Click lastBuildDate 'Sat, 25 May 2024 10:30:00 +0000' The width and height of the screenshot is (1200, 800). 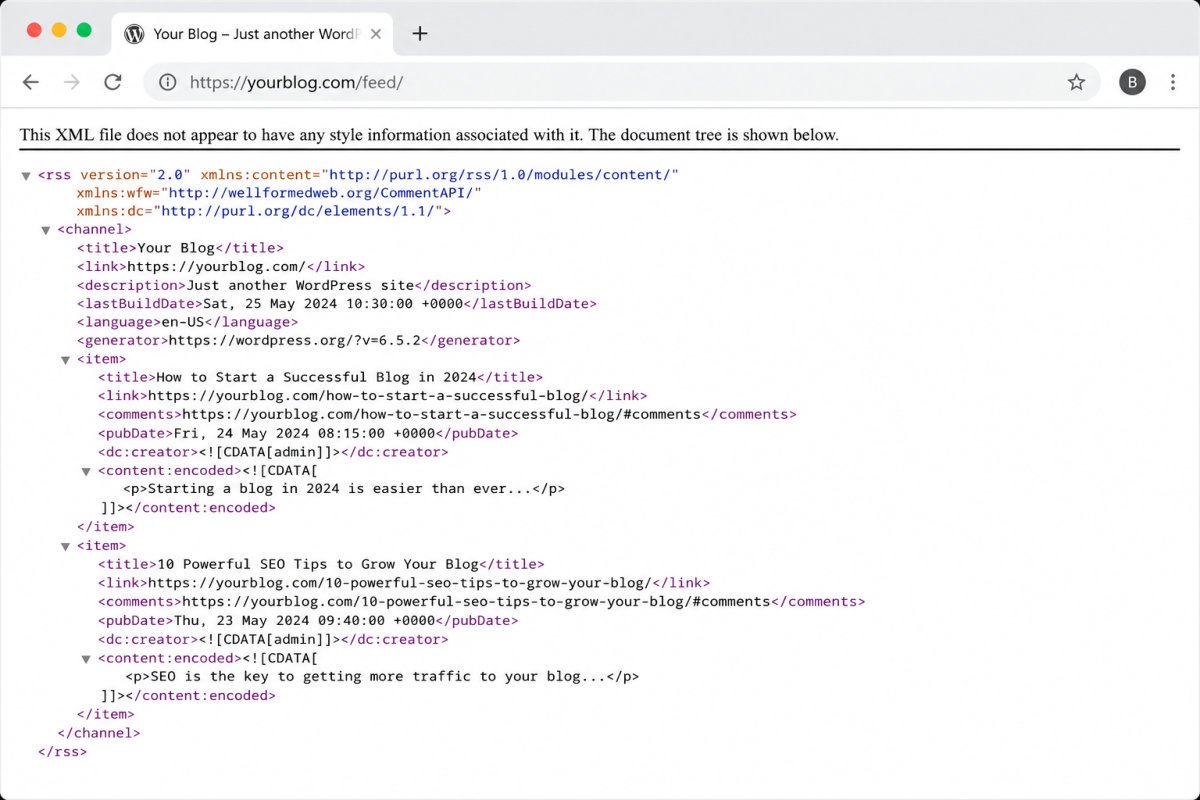click(333, 304)
